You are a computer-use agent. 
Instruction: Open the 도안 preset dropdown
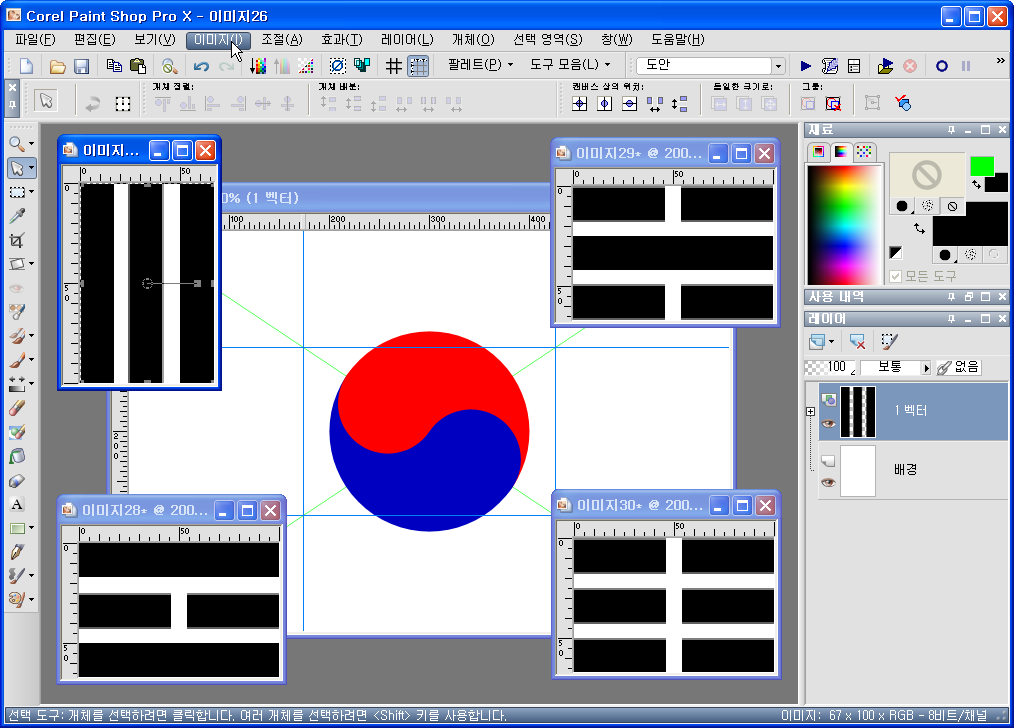777,65
